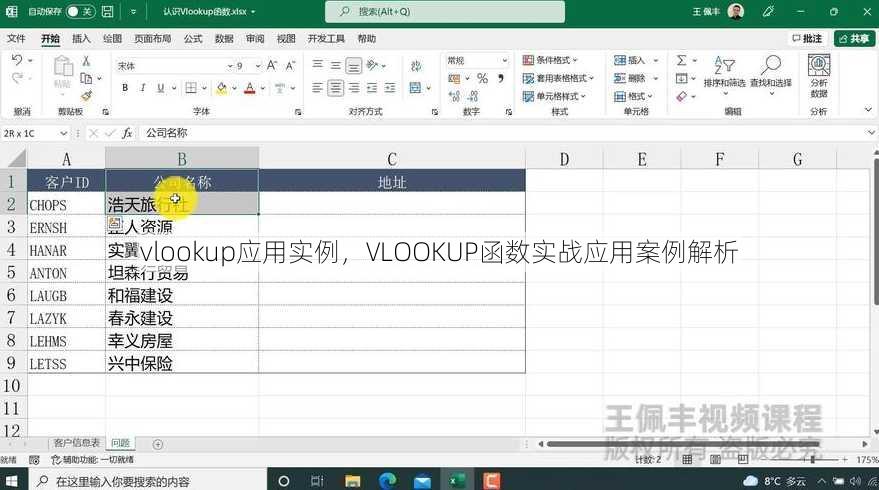The image size is (879, 490).
Task: Toggle Bold formatting
Action: coord(125,88)
